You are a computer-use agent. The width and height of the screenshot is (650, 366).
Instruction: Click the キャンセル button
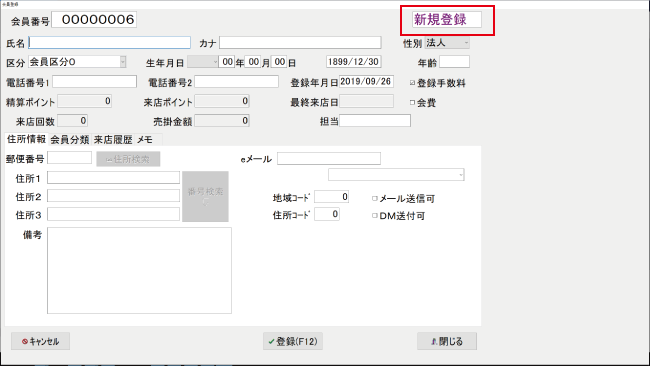[41, 341]
